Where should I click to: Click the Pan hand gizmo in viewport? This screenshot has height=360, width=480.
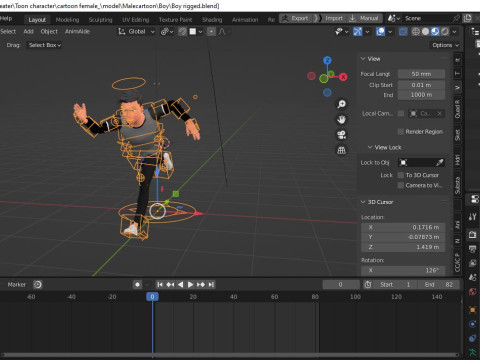click(341, 120)
